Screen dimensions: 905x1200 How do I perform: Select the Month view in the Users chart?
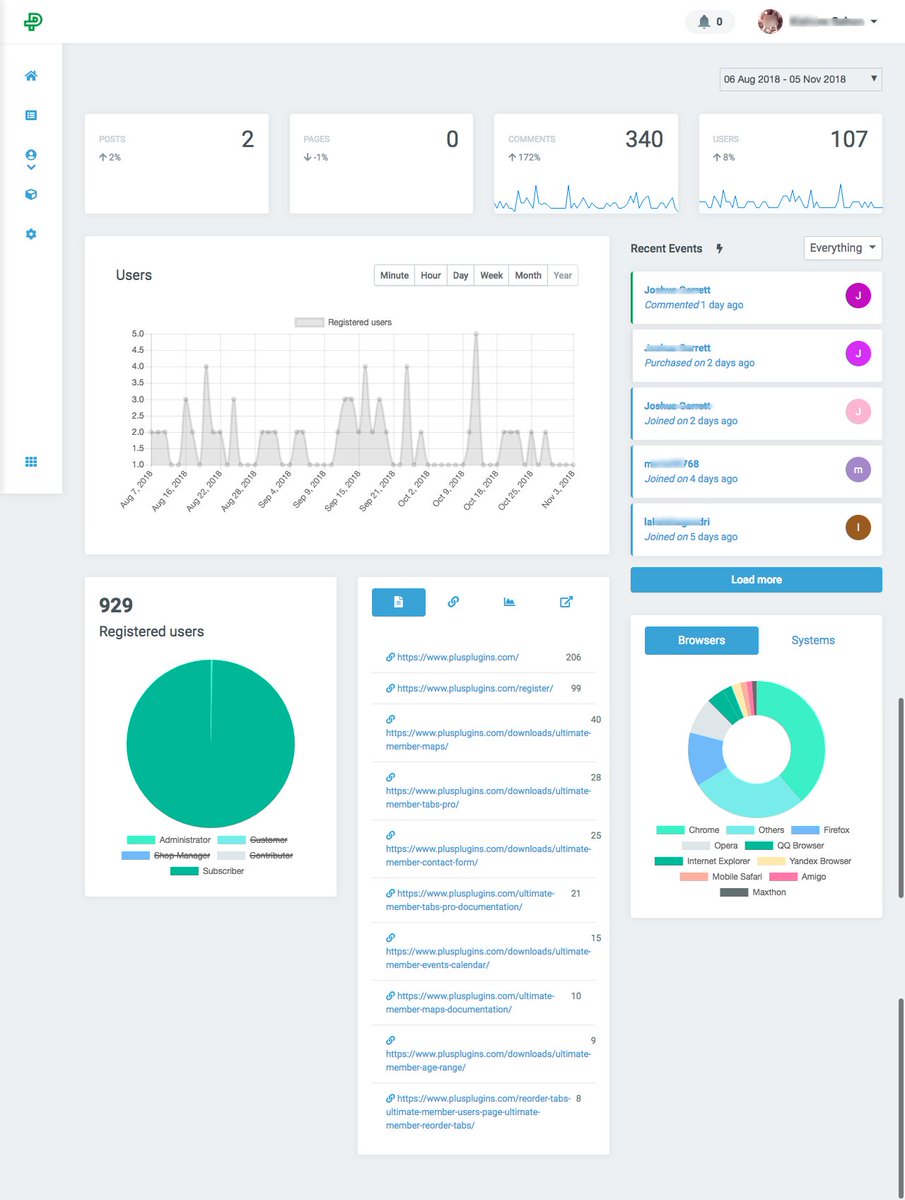[527, 274]
